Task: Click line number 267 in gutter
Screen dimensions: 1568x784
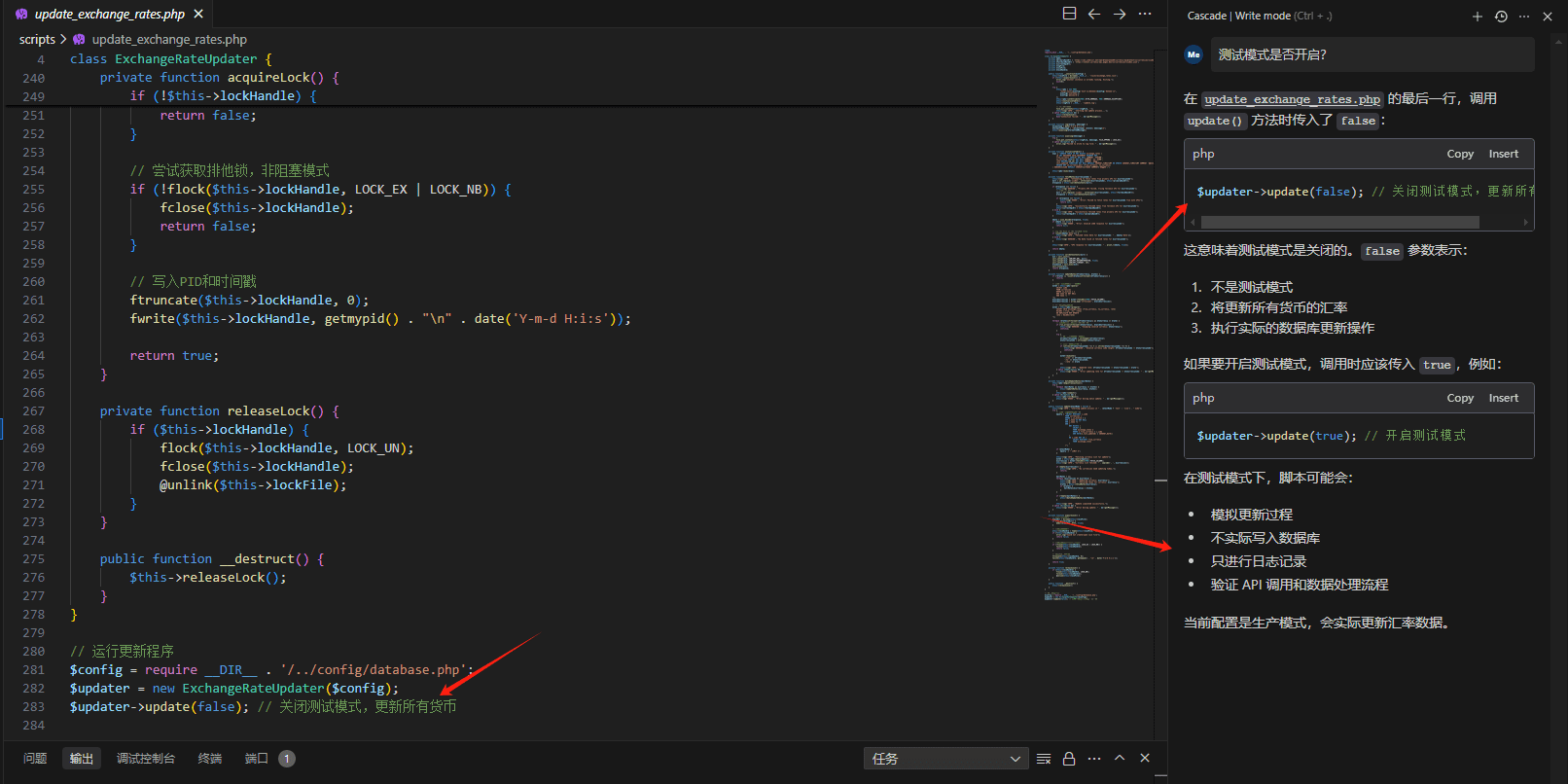Action: [33, 411]
